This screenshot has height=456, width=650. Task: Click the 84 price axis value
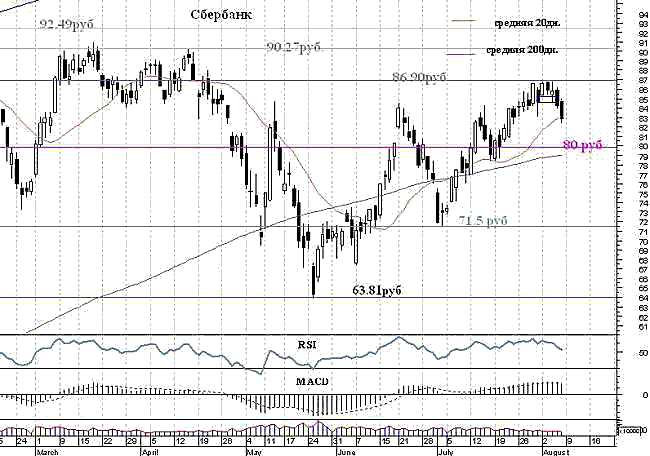[643, 109]
